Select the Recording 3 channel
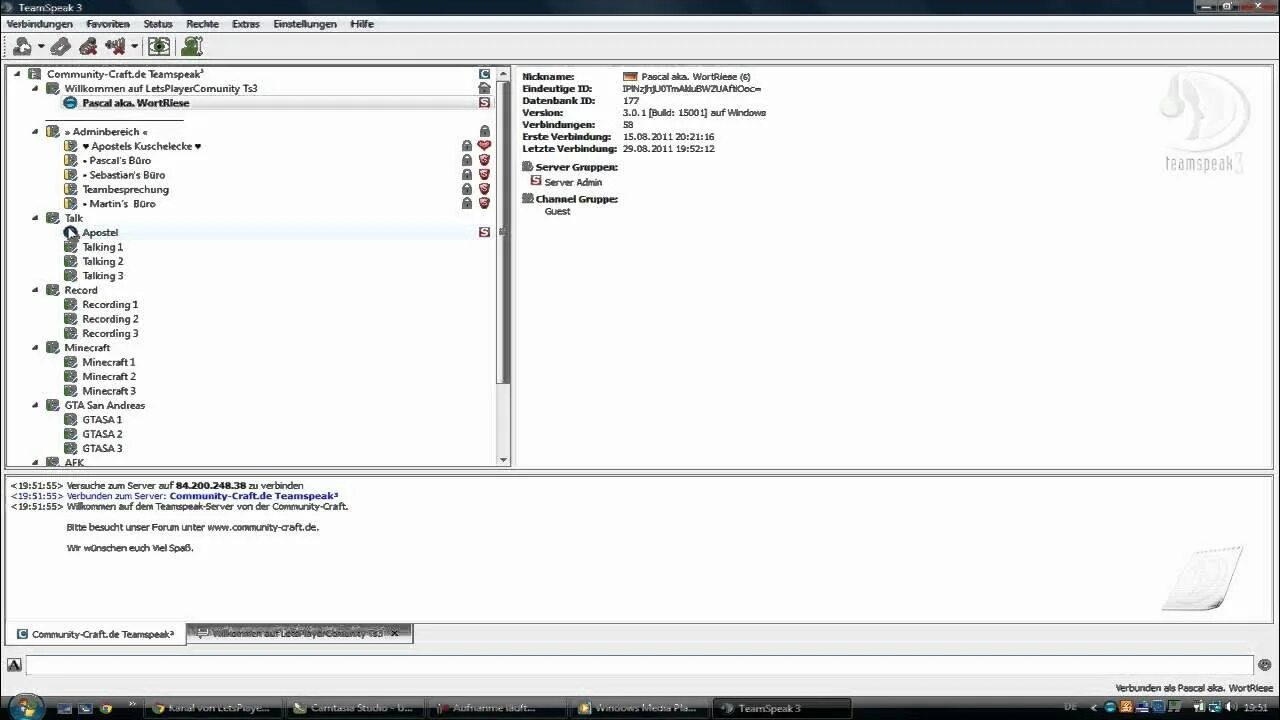Viewport: 1280px width, 720px height. tap(110, 333)
